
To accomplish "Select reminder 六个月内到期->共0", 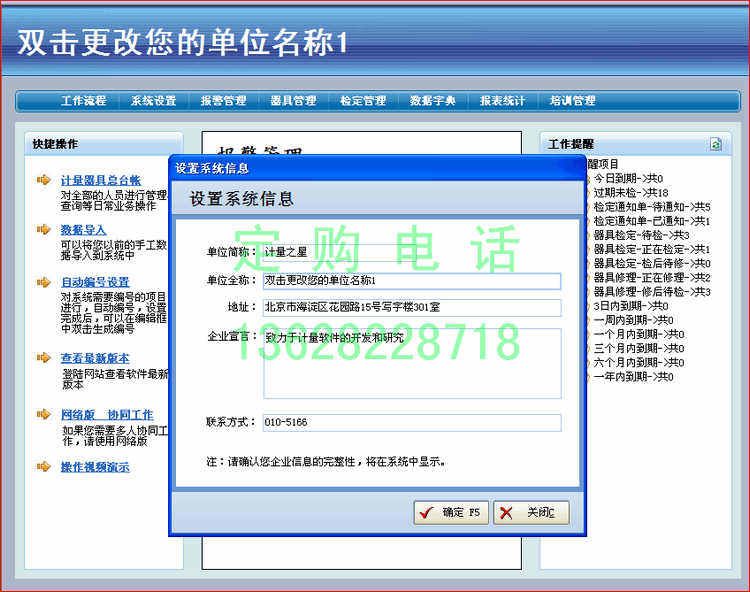I will coord(639,362).
